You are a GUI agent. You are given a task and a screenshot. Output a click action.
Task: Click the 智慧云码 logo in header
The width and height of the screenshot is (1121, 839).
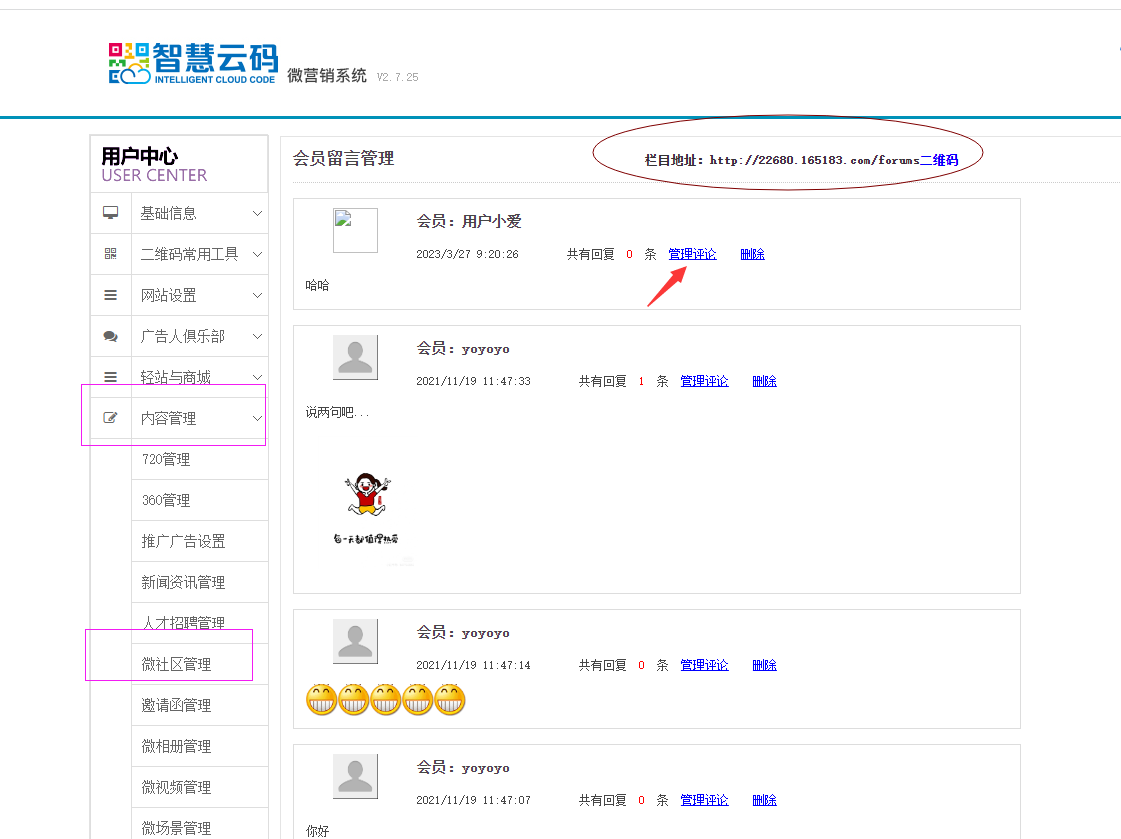point(193,64)
